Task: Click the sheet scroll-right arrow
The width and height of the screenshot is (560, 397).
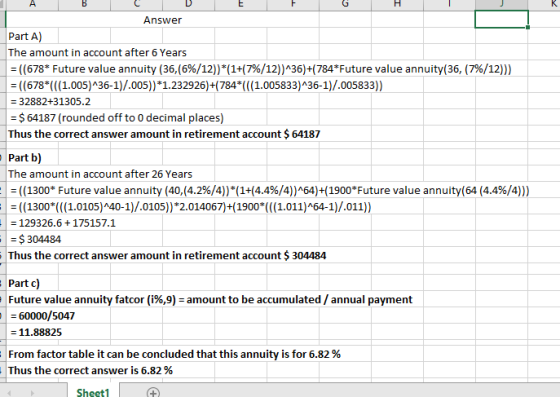Action: (32, 393)
